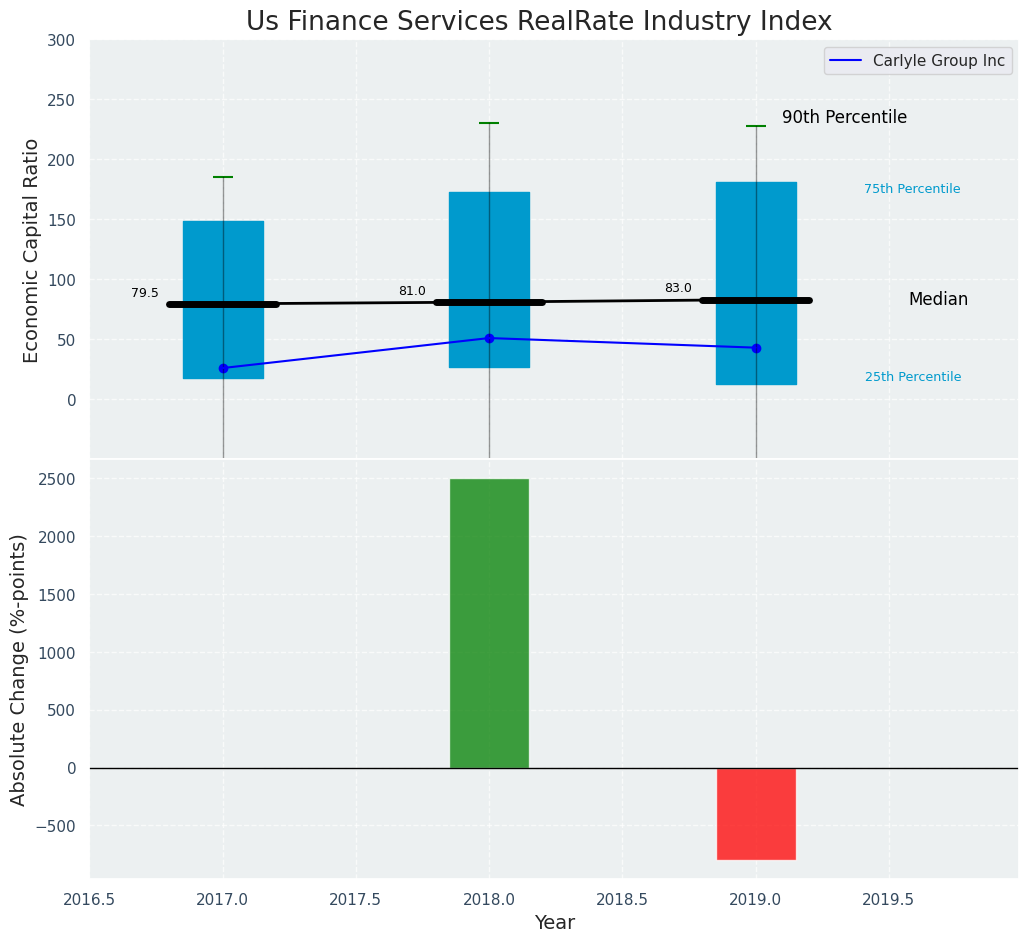Click the blue line sample in legend

click(x=847, y=61)
